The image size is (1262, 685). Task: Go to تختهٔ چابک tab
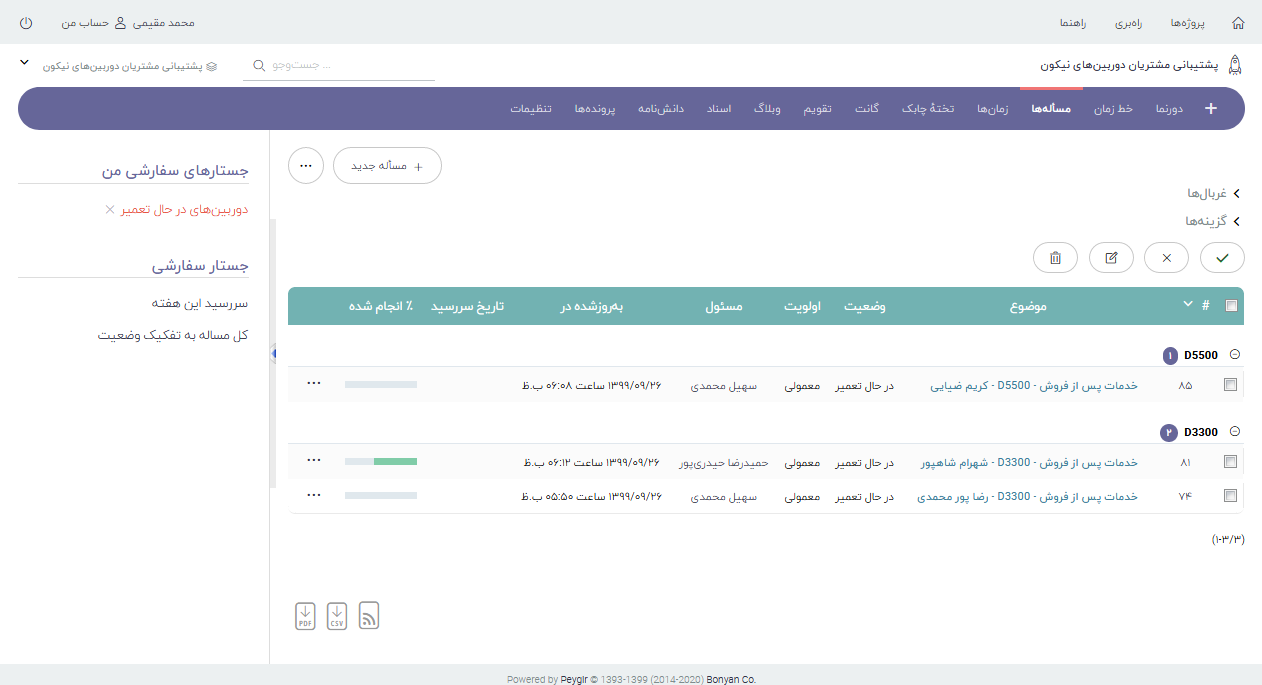coord(928,108)
